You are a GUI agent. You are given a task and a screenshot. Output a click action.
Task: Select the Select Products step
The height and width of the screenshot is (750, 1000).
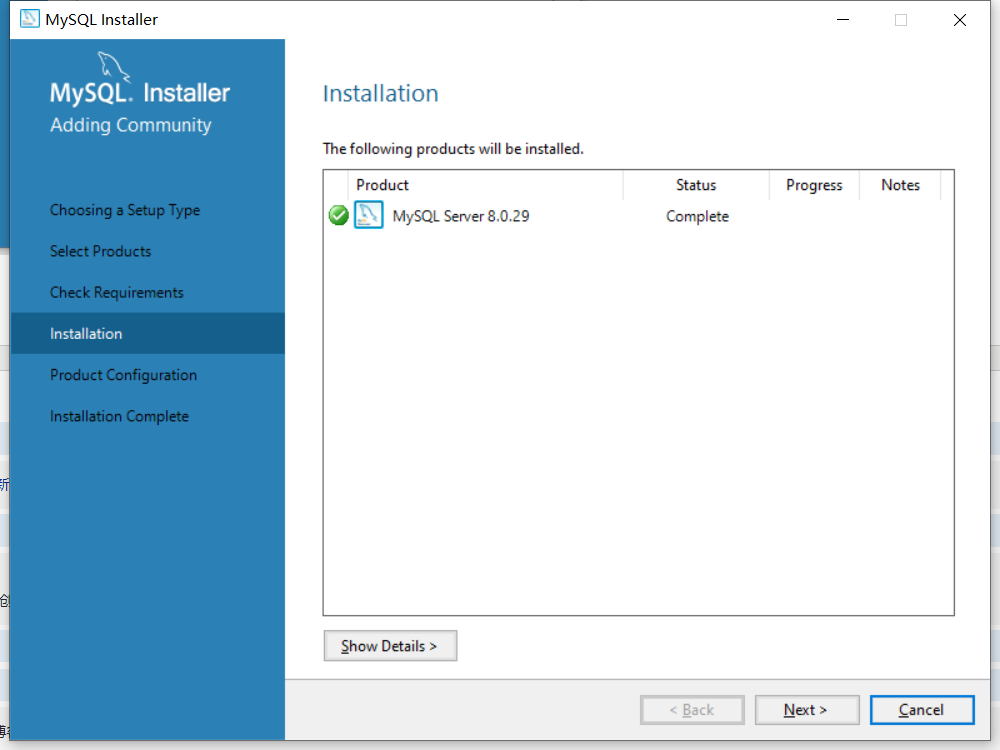[x=101, y=251]
